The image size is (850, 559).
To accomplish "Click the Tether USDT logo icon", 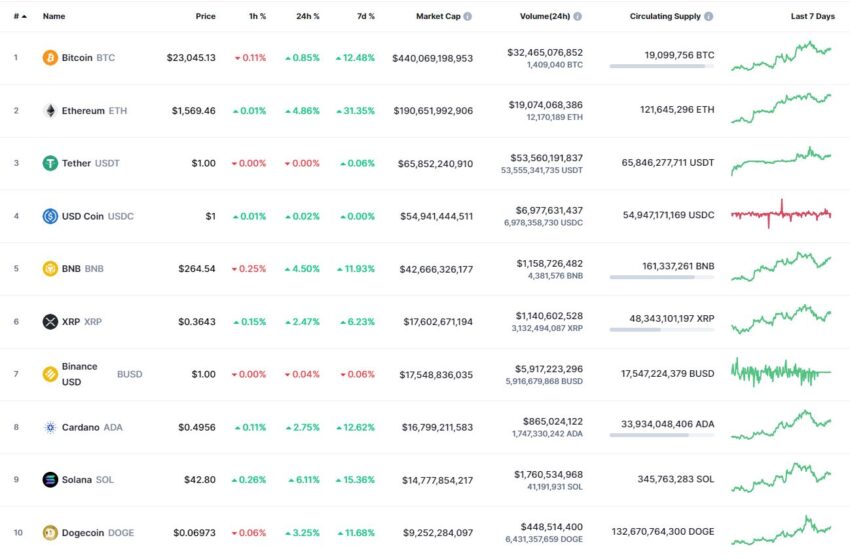I will point(50,163).
